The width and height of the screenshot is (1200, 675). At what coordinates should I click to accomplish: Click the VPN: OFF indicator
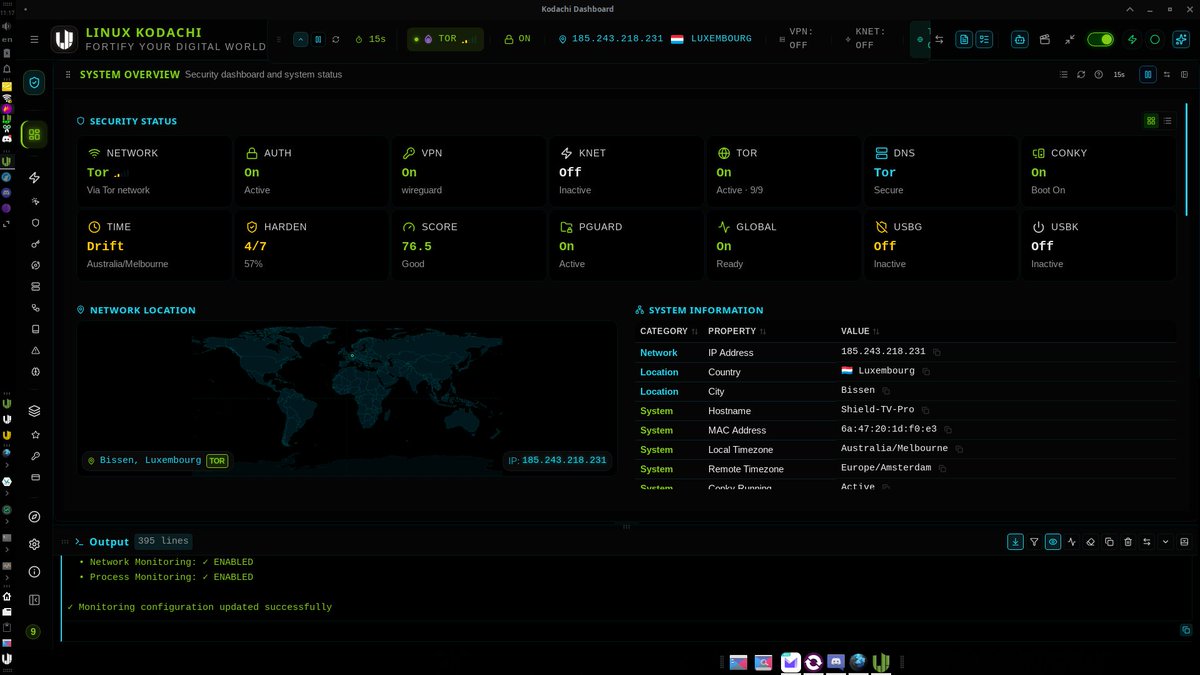(x=795, y=39)
